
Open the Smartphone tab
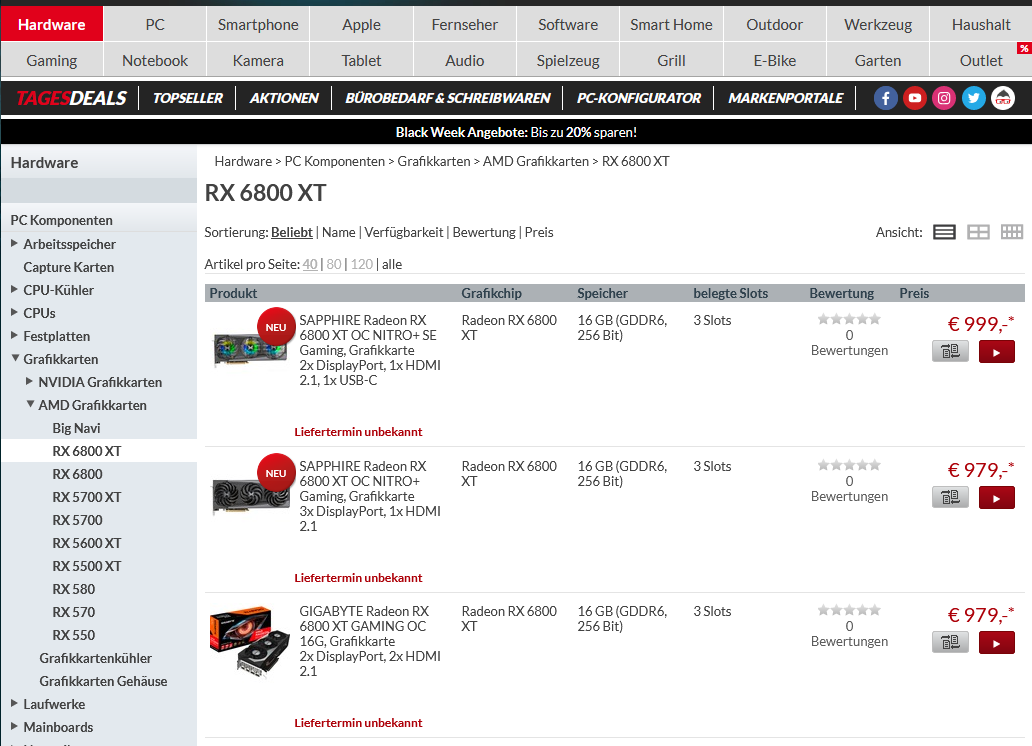(x=258, y=24)
